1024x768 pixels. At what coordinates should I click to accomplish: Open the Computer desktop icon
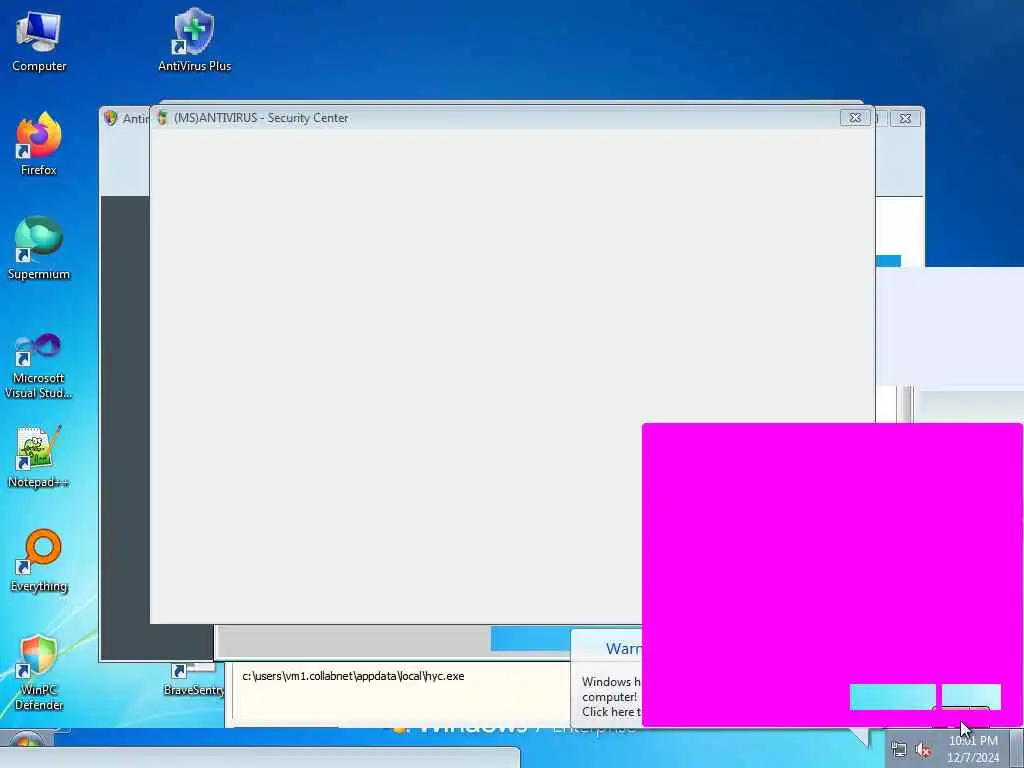(x=39, y=41)
